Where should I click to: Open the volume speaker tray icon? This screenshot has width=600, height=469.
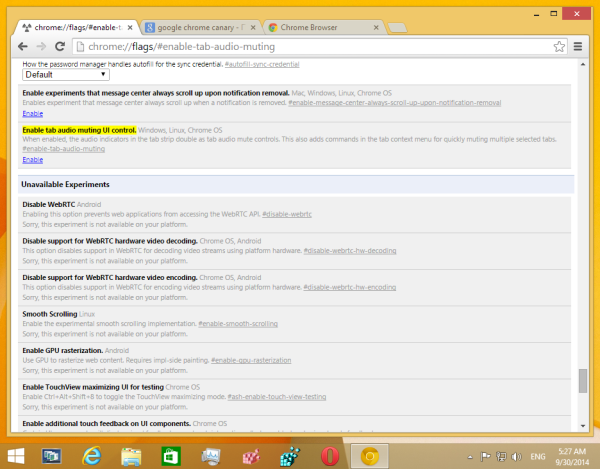[x=516, y=456]
